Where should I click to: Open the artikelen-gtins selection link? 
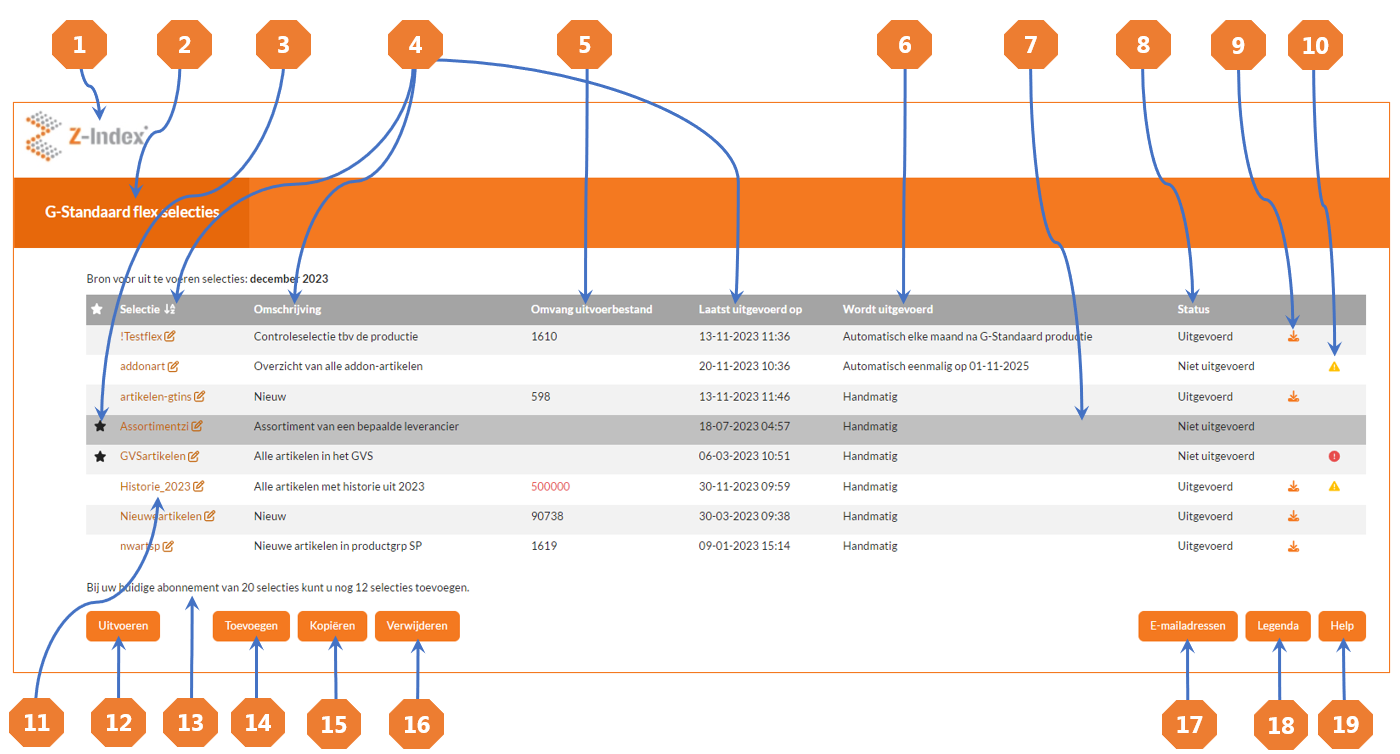tap(156, 397)
